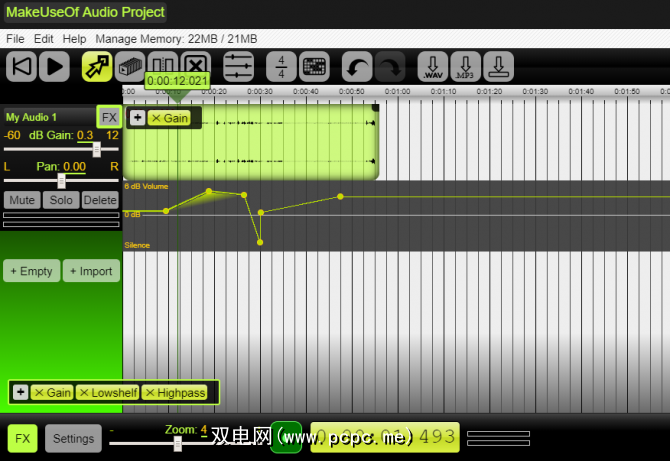Open Settings

click(x=73, y=438)
